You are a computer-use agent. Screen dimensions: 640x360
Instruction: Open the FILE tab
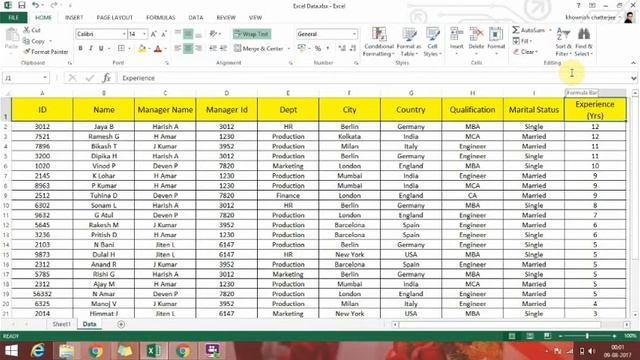pos(13,18)
